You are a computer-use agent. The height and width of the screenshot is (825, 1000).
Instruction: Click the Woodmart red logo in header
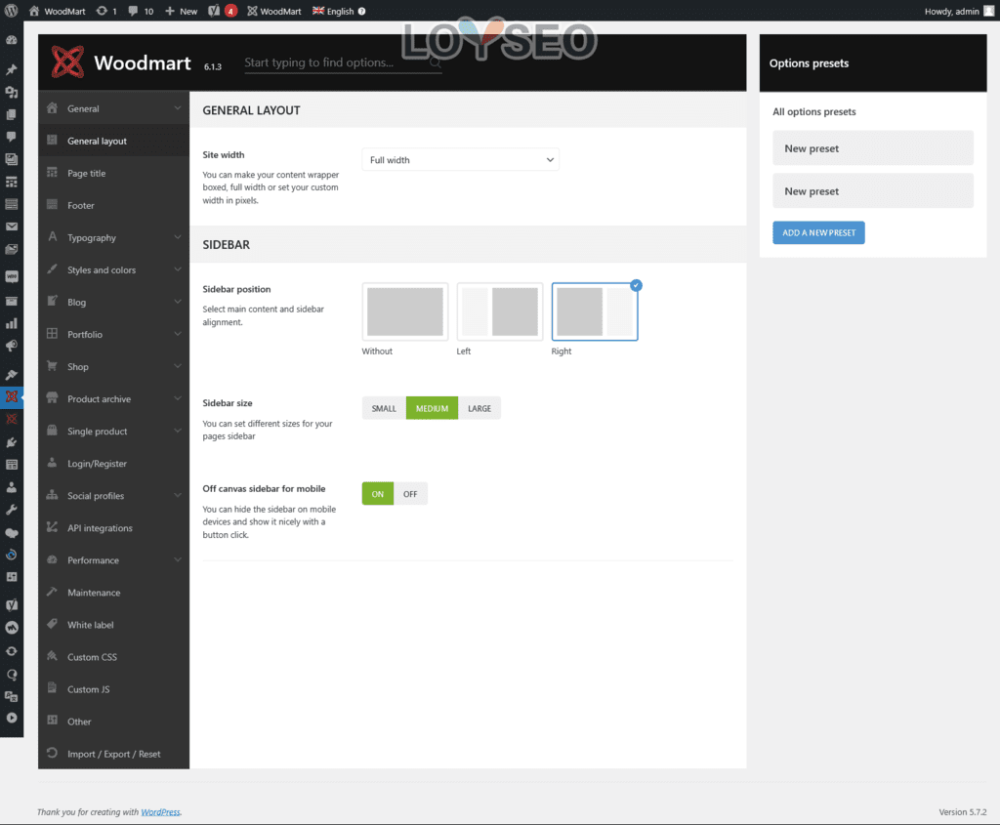pos(68,62)
